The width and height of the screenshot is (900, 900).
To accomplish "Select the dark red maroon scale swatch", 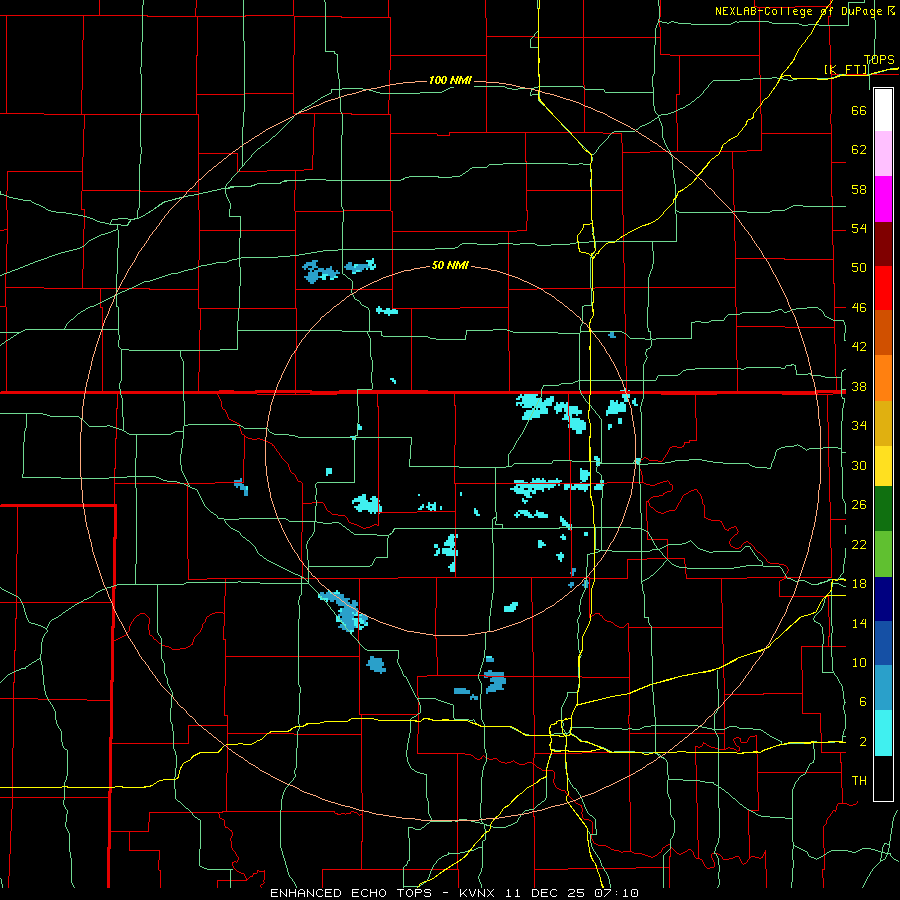I will point(883,244).
